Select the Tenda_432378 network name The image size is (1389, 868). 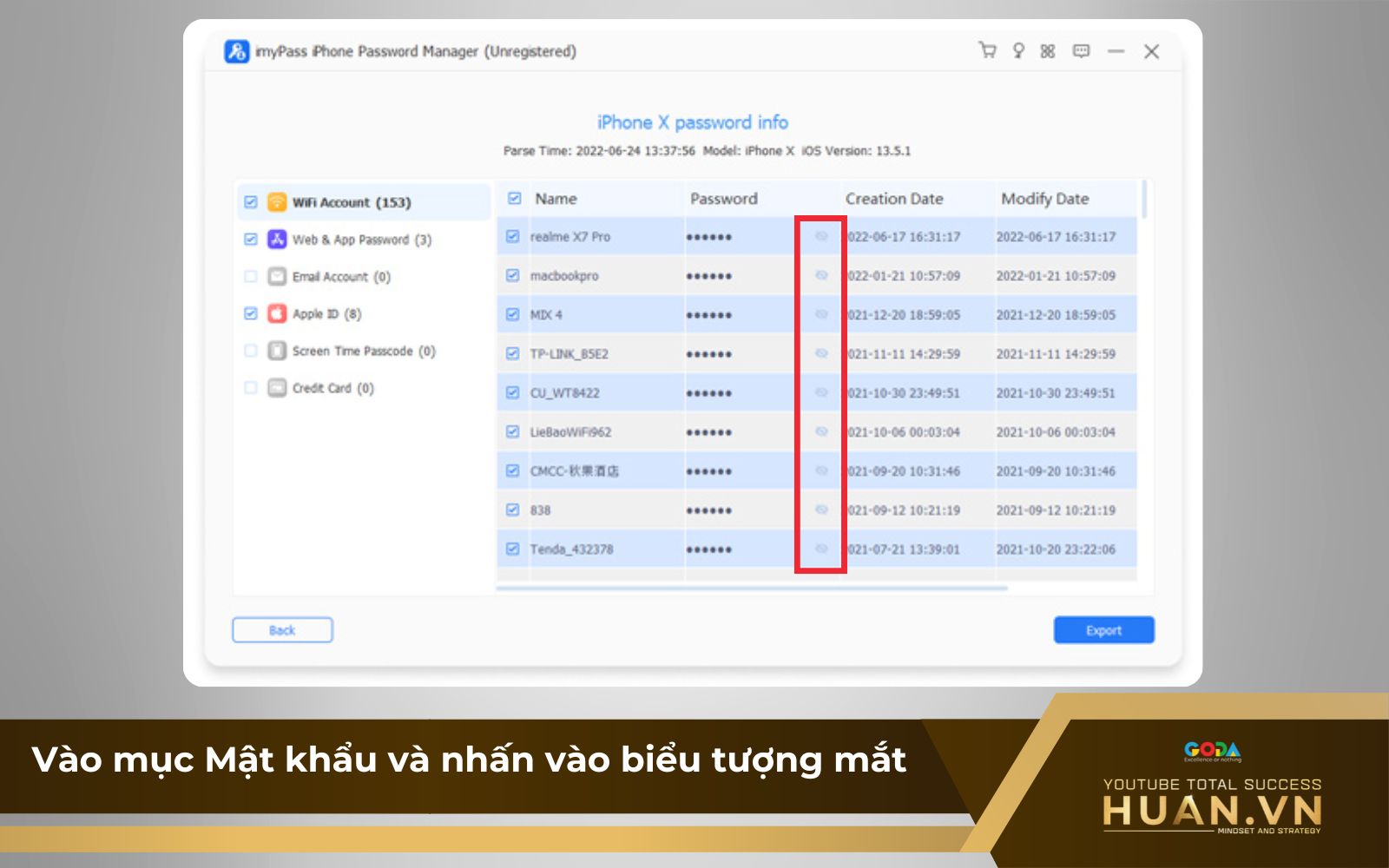(x=571, y=549)
